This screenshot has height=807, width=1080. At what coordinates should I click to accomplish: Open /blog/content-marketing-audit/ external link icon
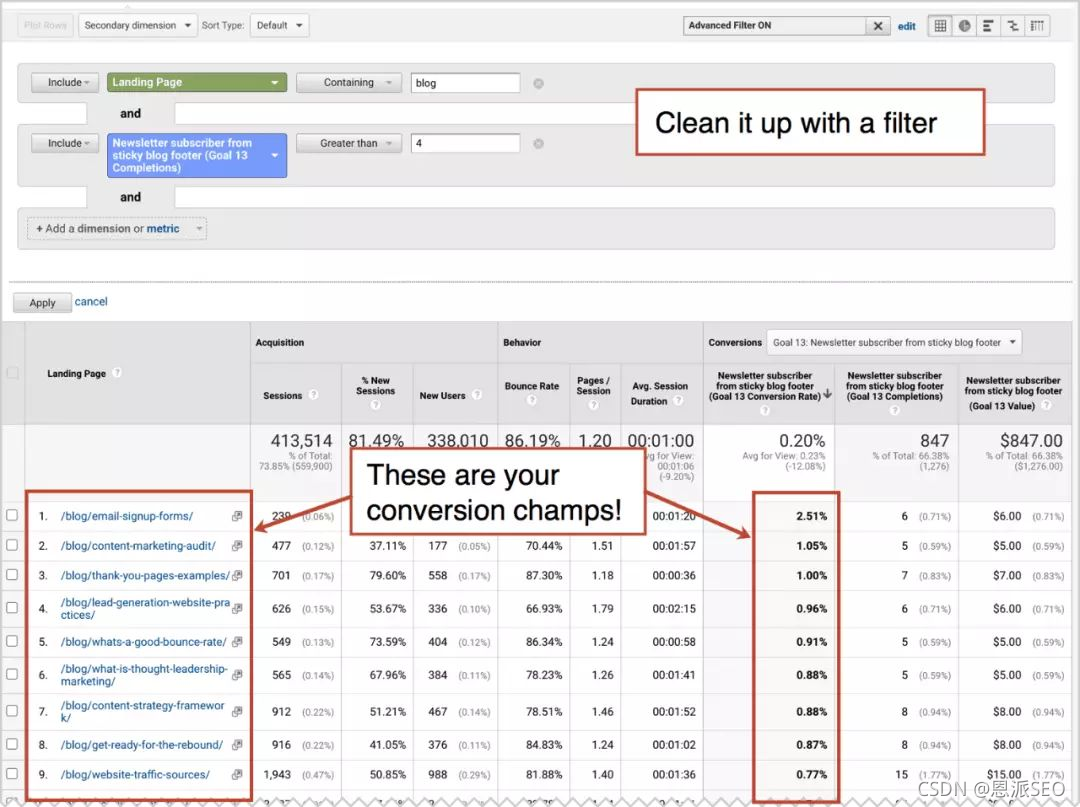[237, 545]
